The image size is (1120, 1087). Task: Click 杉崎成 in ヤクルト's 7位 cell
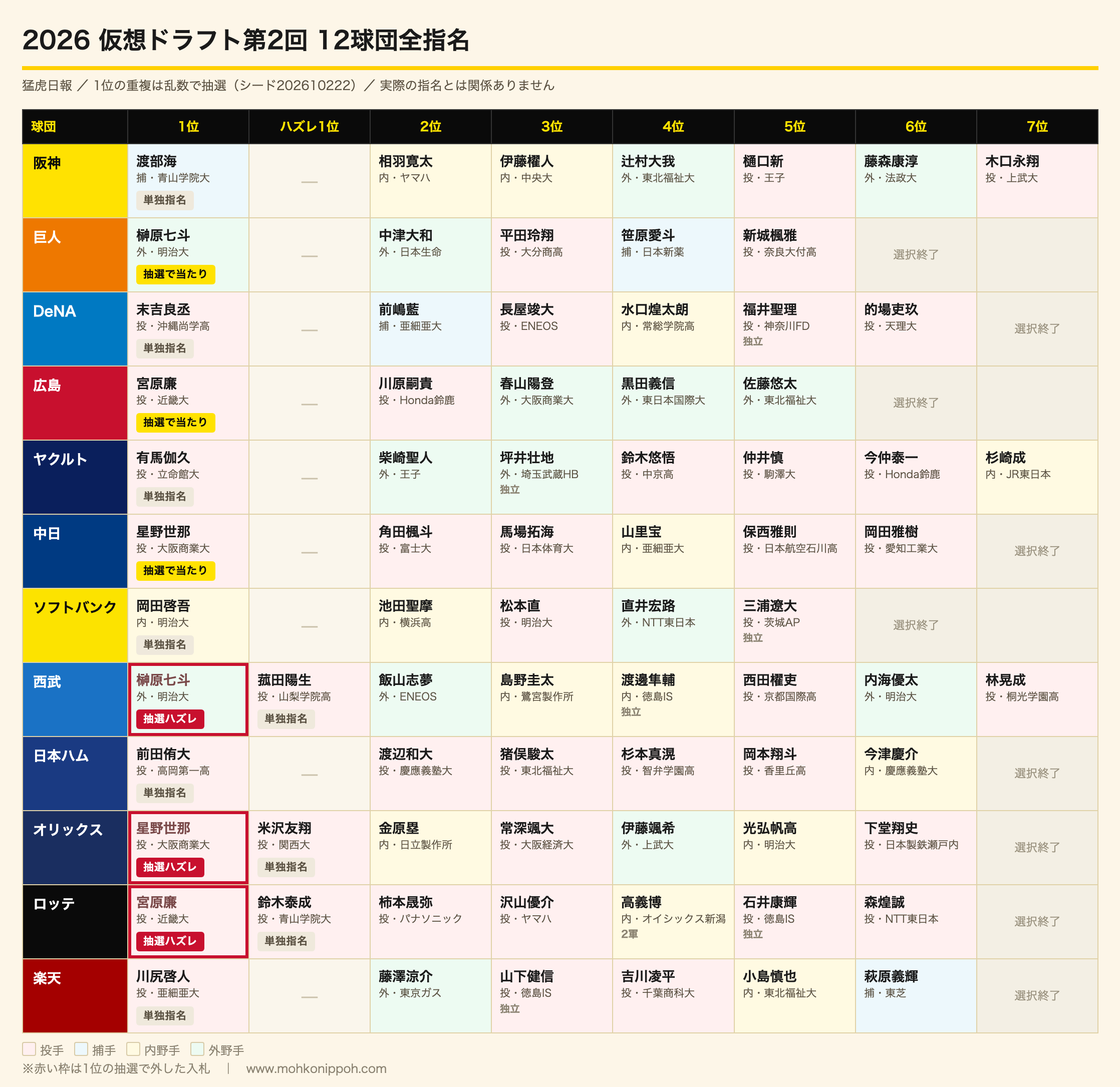coord(1005,458)
